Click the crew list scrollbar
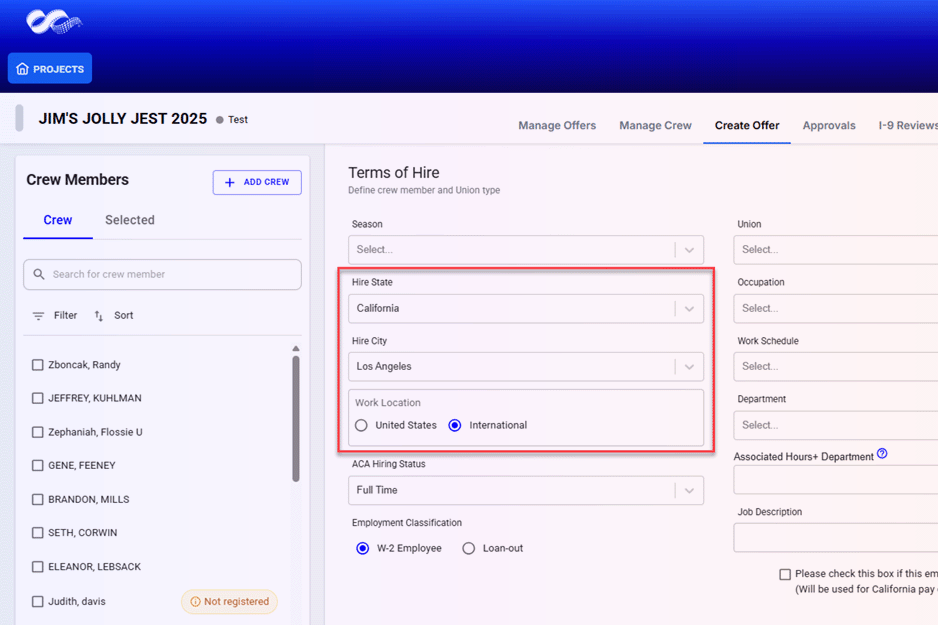This screenshot has height=625, width=938. tap(296, 420)
